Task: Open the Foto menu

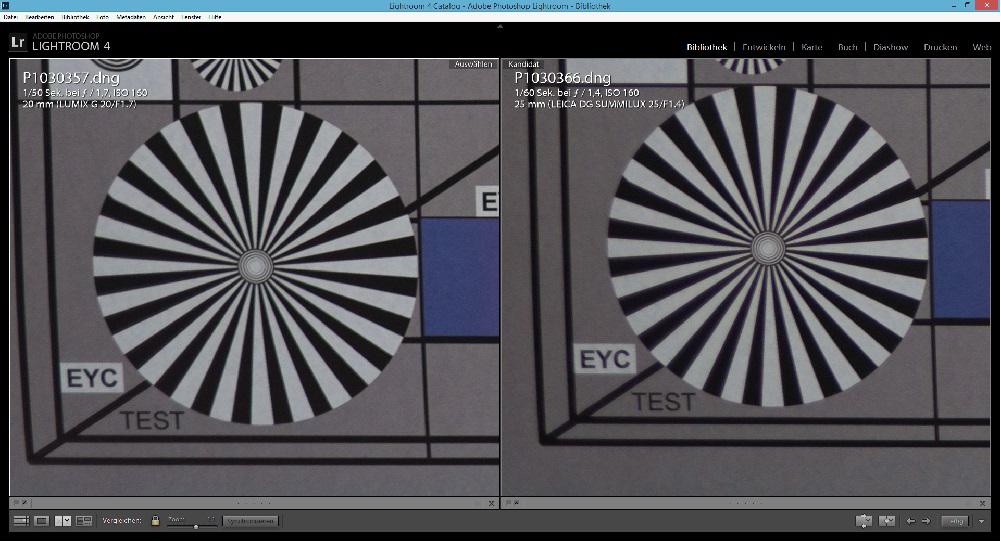Action: click(x=103, y=17)
